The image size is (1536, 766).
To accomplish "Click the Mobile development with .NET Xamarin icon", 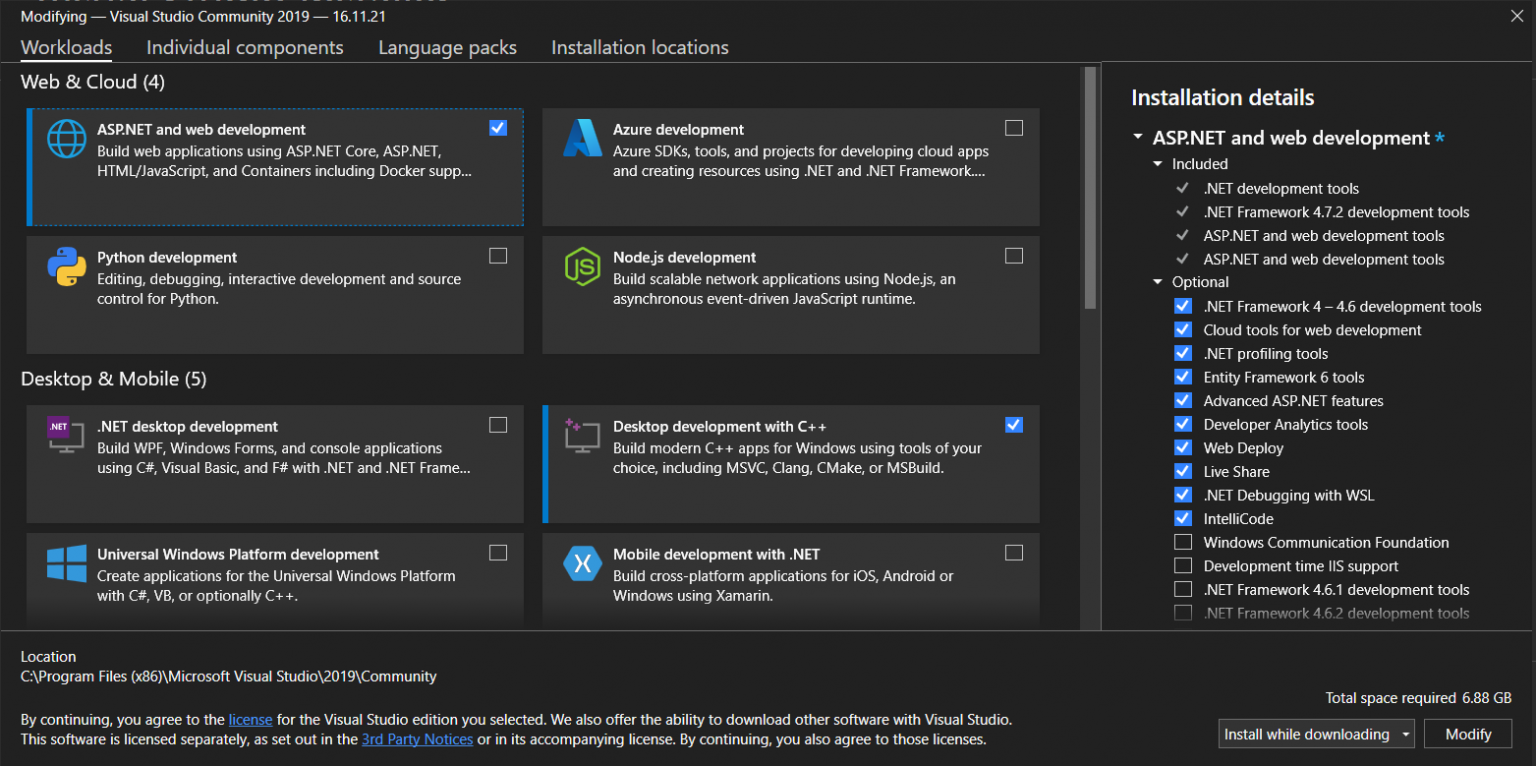I will point(582,563).
